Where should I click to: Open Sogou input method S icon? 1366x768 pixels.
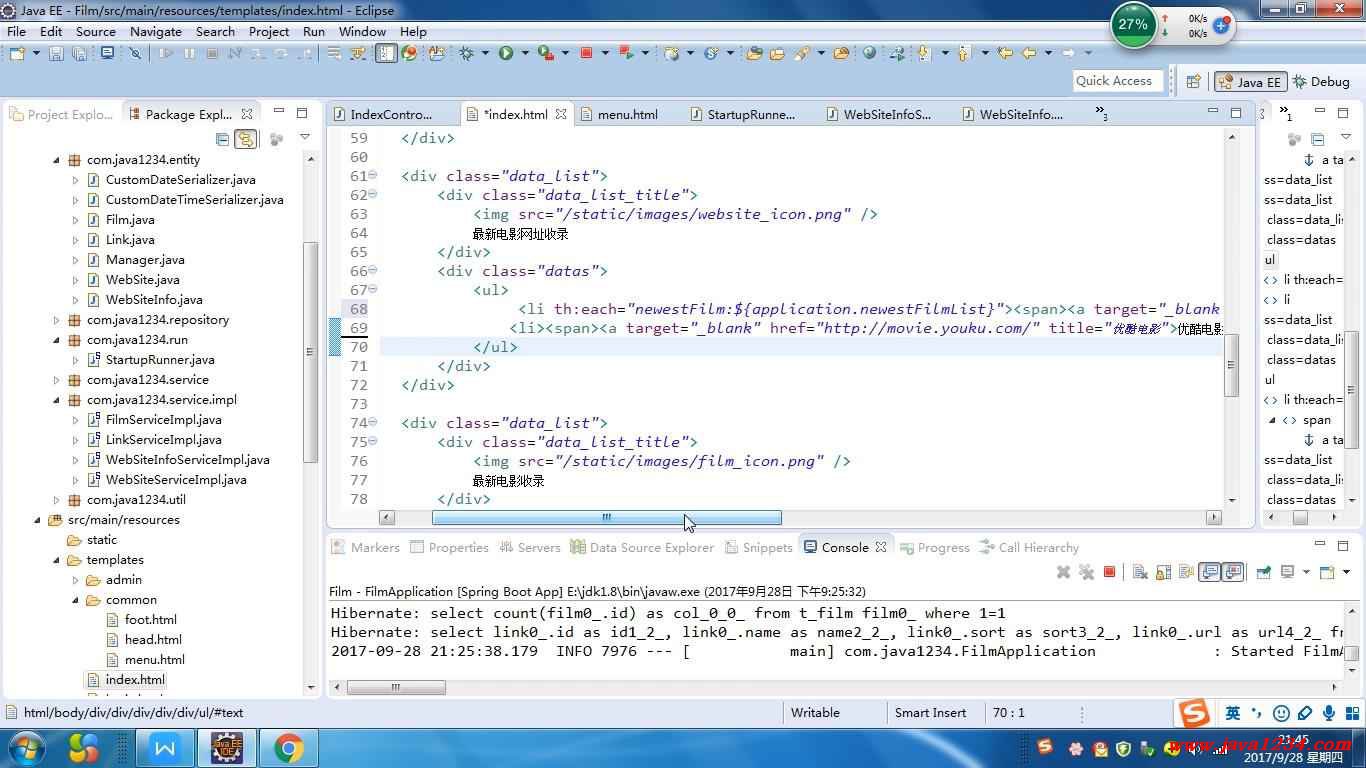1194,713
